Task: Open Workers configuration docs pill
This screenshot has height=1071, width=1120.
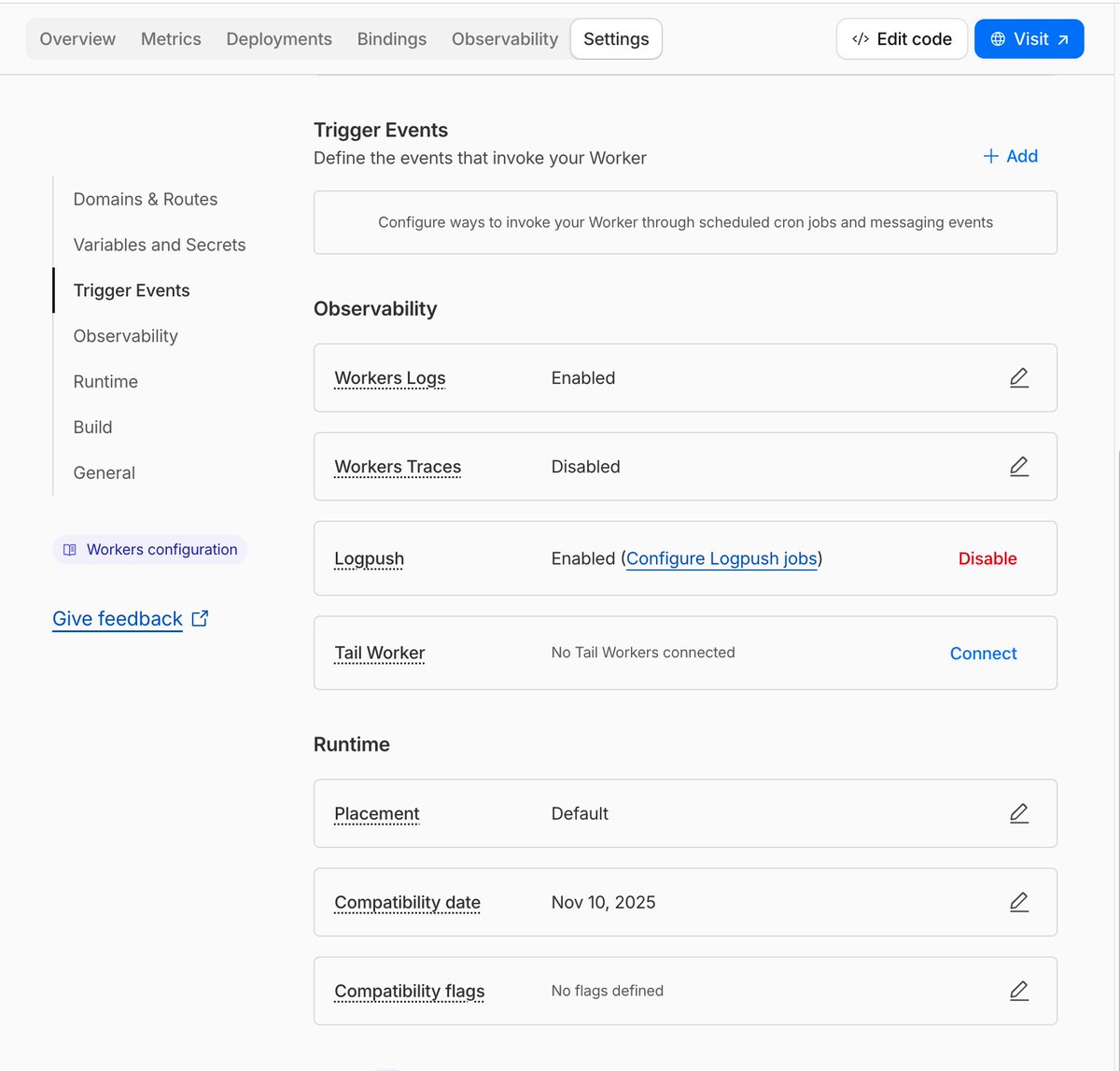Action: click(x=150, y=550)
